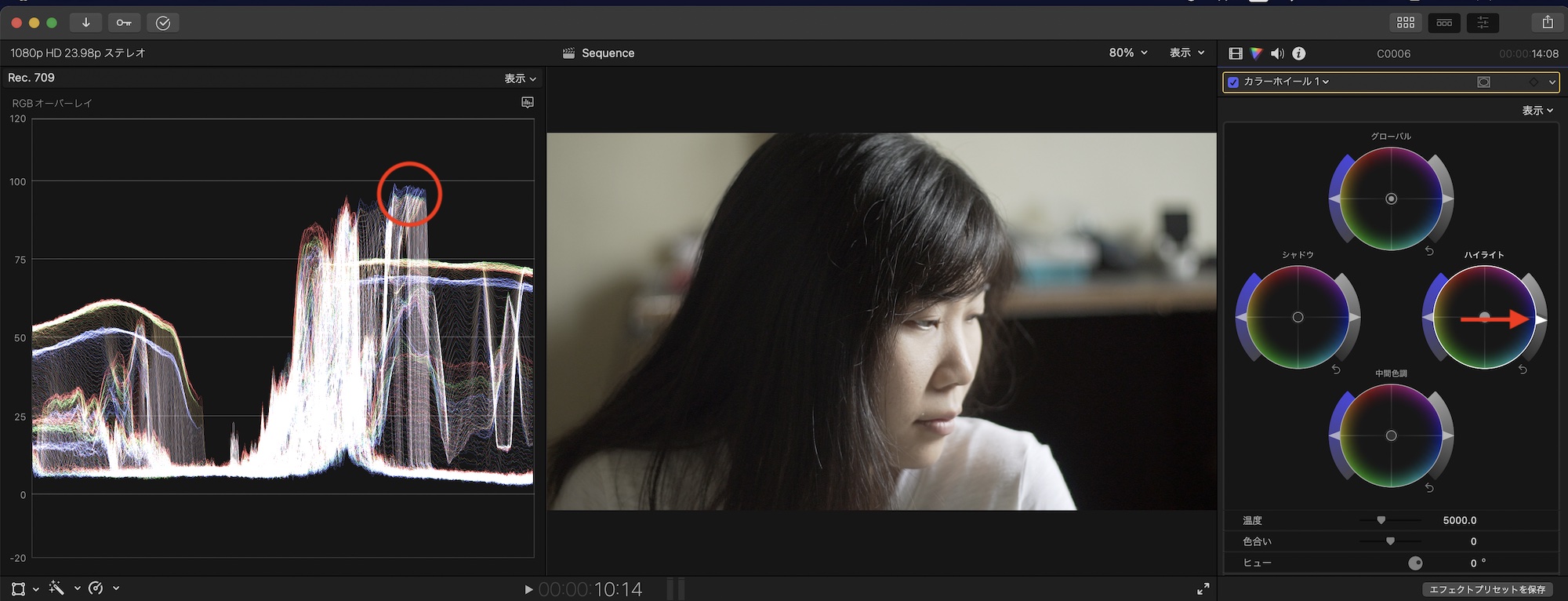Toggle the browser panel visibility
1568x601 pixels.
(x=1406, y=23)
